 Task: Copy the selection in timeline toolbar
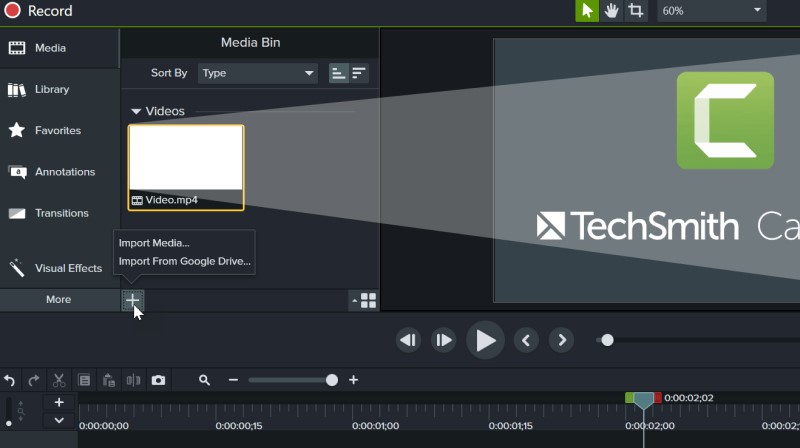tap(84, 380)
